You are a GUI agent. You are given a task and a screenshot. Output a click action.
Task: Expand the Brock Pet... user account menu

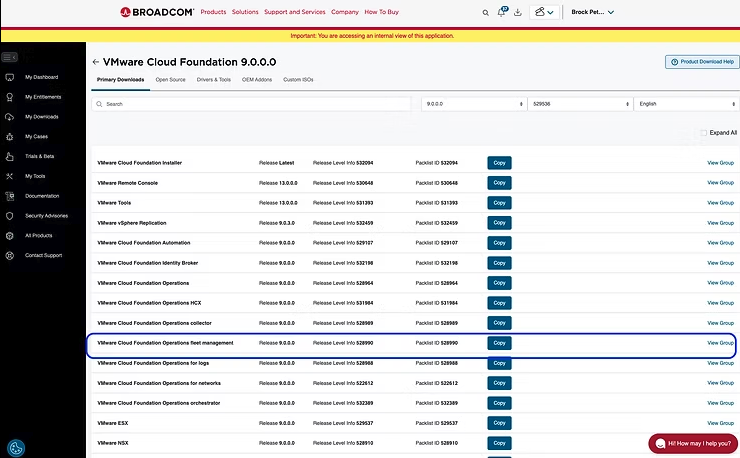coord(592,12)
